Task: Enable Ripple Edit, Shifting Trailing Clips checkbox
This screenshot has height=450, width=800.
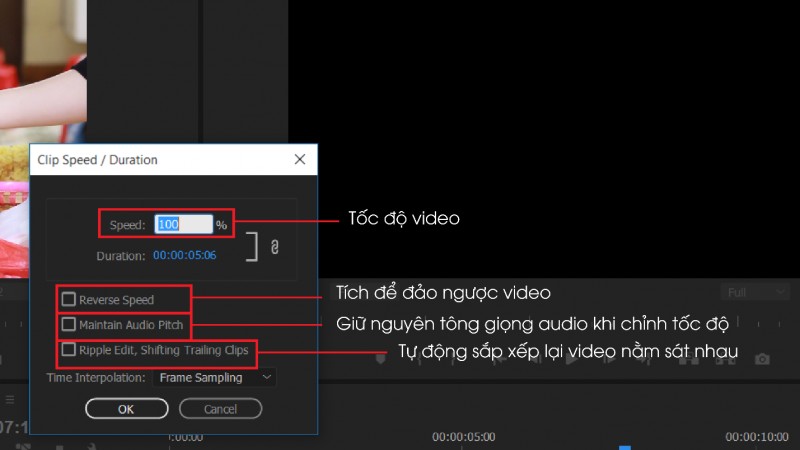Action: (x=68, y=349)
